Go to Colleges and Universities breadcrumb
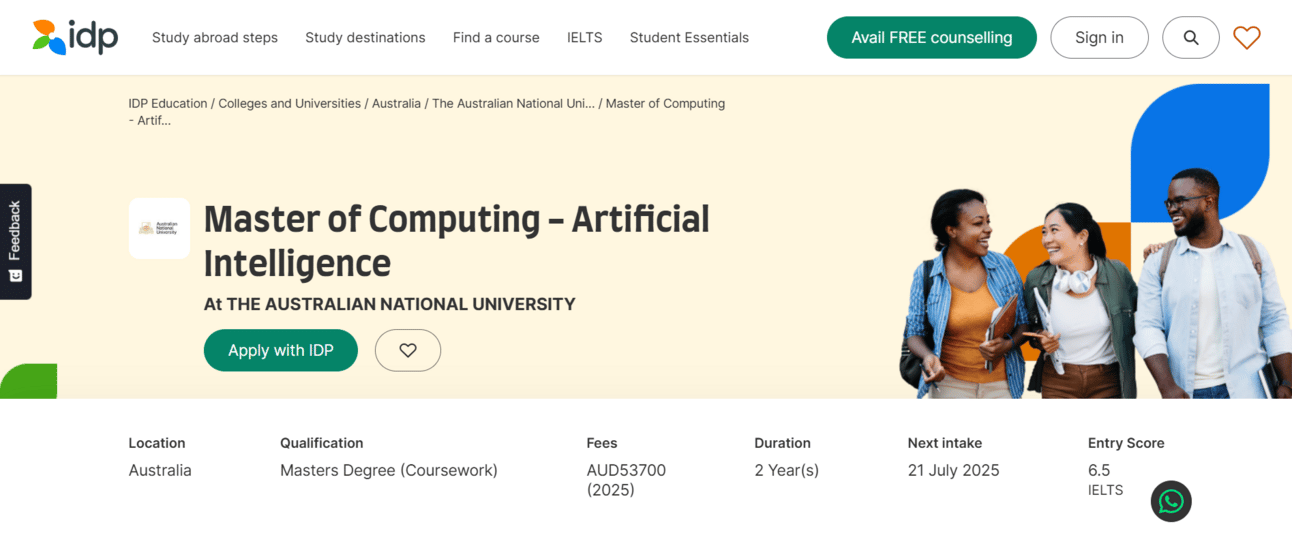Screen dimensions: 1292x533 click(x=290, y=103)
